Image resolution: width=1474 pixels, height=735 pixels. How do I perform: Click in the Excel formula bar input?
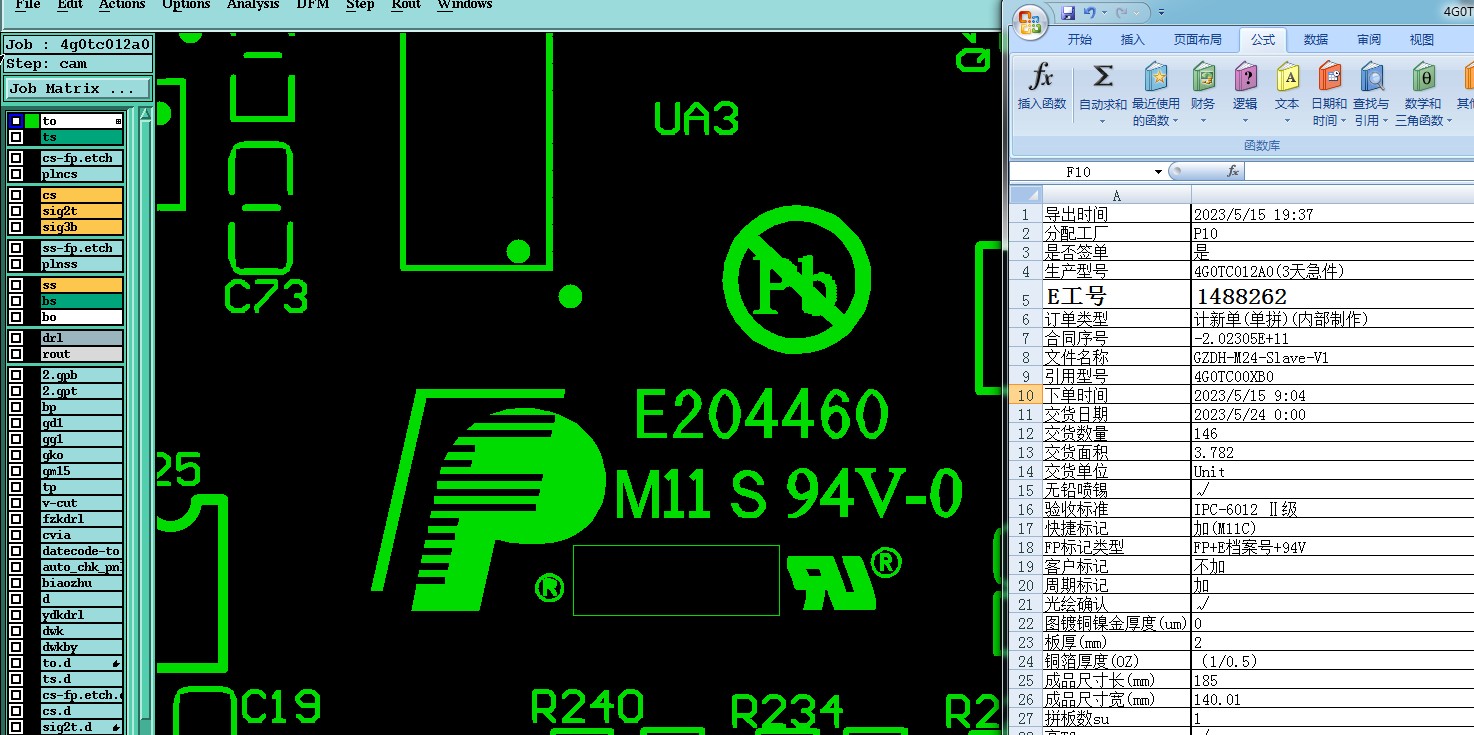(x=1360, y=172)
